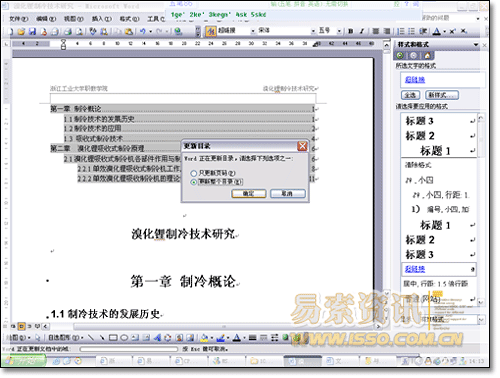Click the task pane Back arrow icon
500x378 pixels.
[400, 55]
